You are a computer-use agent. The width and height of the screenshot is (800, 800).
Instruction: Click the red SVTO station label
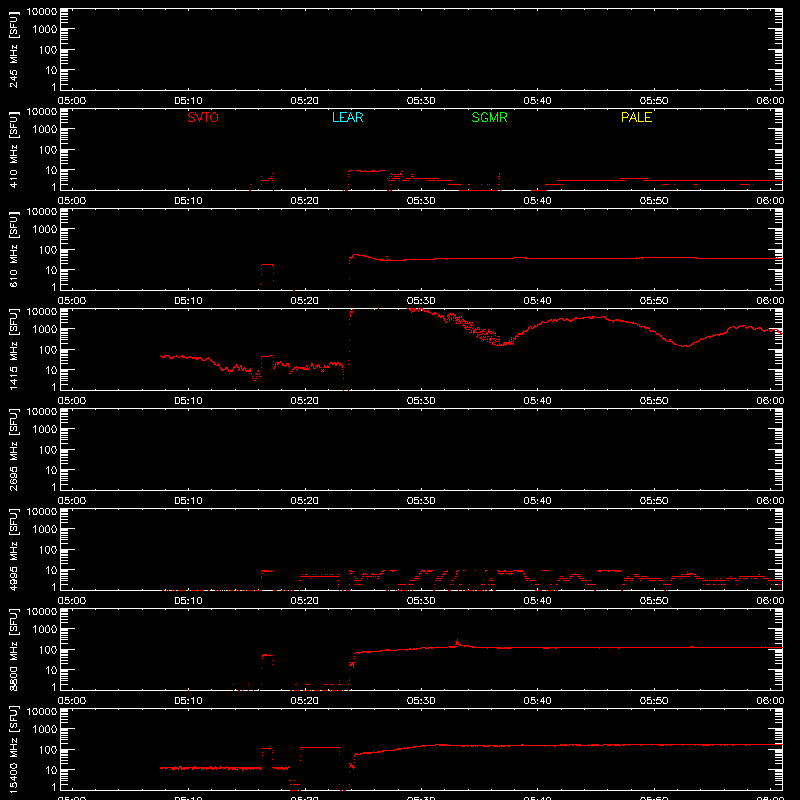(x=203, y=117)
